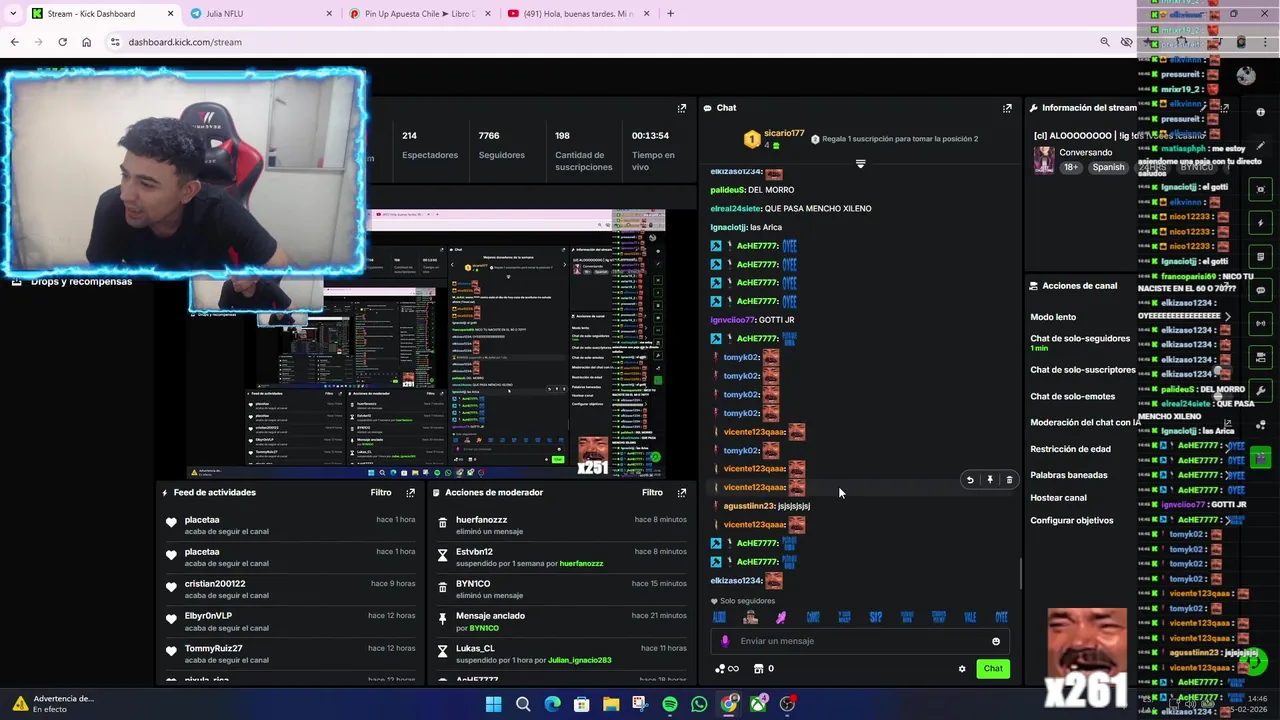Open the channel points infinity icon

pyautogui.click(x=727, y=669)
